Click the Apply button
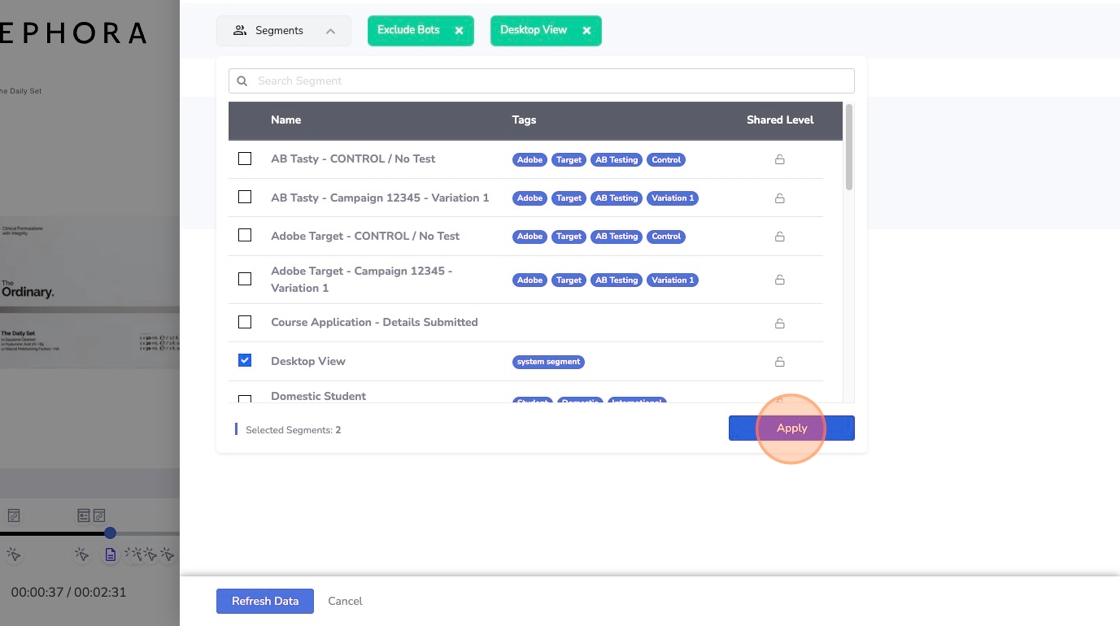1120x626 pixels. (x=791, y=428)
